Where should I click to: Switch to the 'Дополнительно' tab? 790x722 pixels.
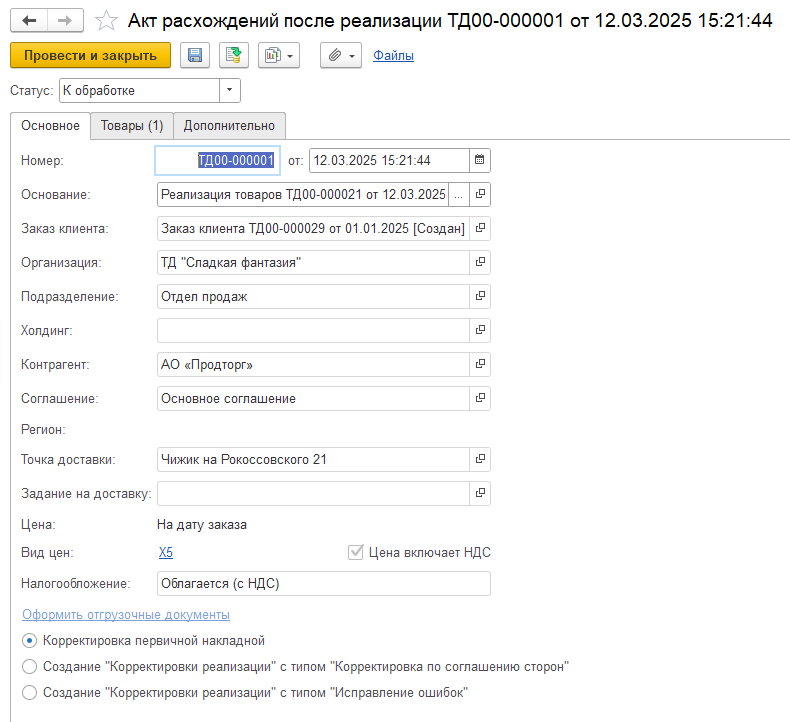pos(229,126)
